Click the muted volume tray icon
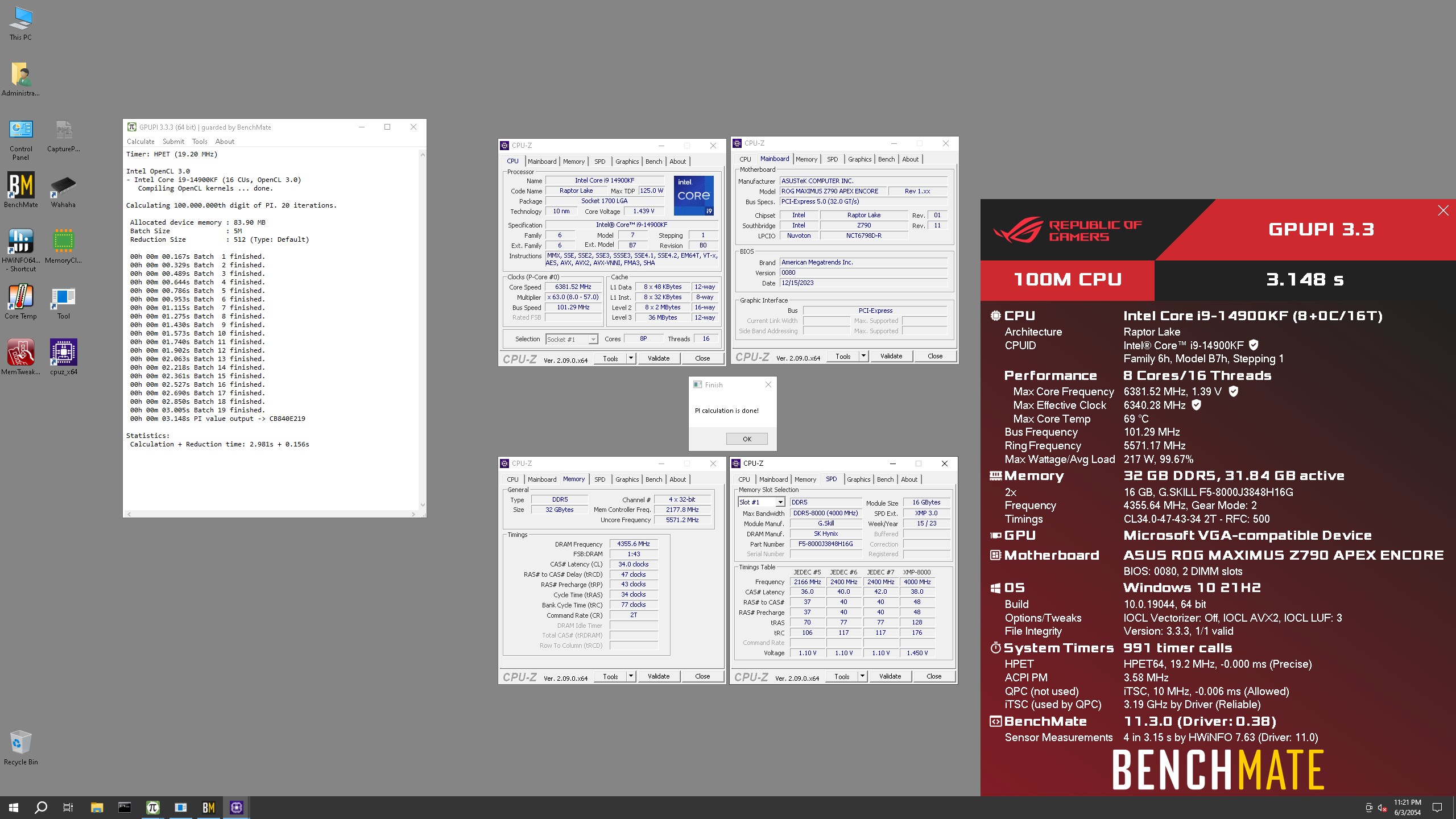 click(x=1382, y=808)
